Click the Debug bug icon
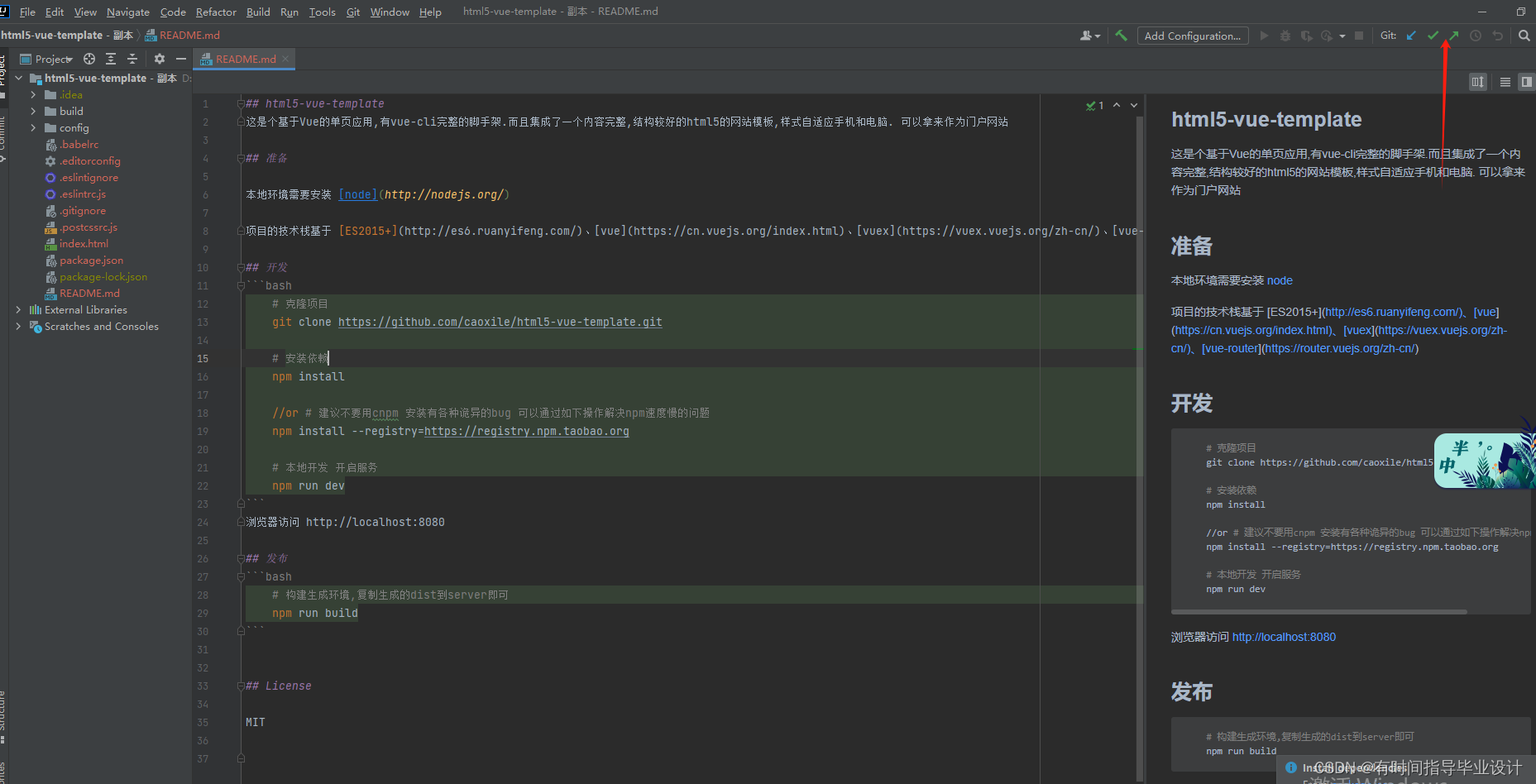Viewport: 1536px width, 784px height. click(1285, 36)
